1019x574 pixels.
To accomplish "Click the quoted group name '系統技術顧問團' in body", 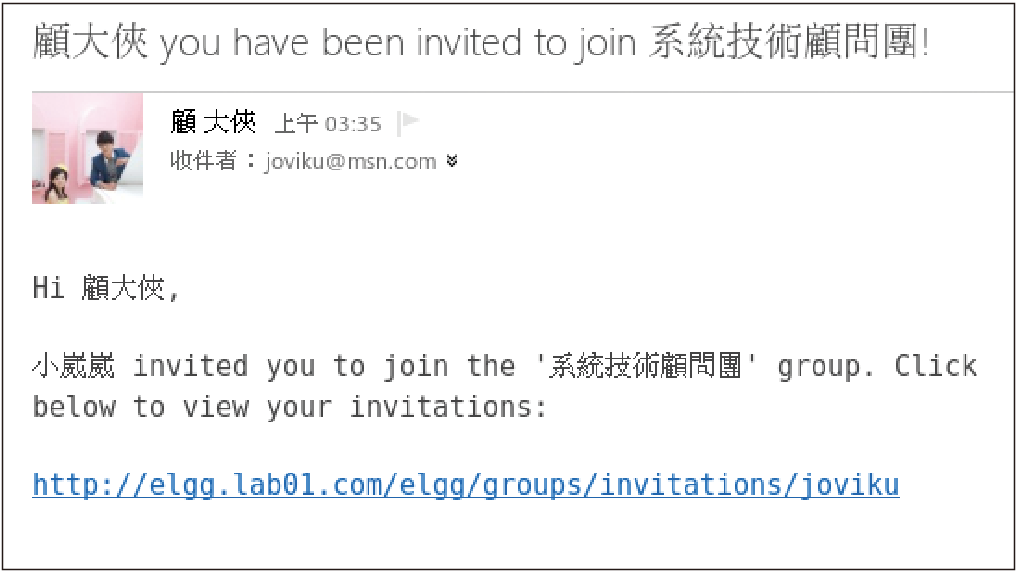I will tap(645, 366).
